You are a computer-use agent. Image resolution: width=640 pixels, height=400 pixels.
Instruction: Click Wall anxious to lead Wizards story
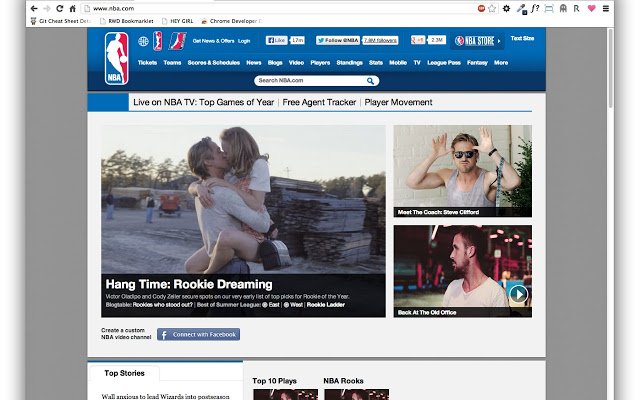click(x=165, y=396)
